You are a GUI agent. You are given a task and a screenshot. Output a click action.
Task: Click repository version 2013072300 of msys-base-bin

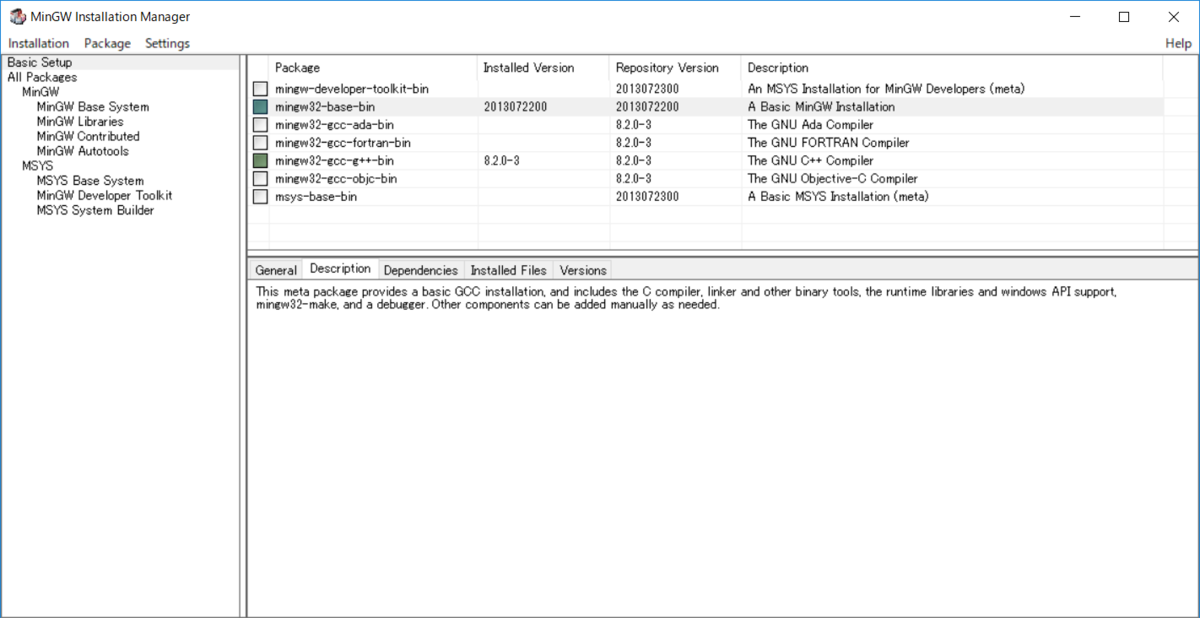[x=647, y=197]
